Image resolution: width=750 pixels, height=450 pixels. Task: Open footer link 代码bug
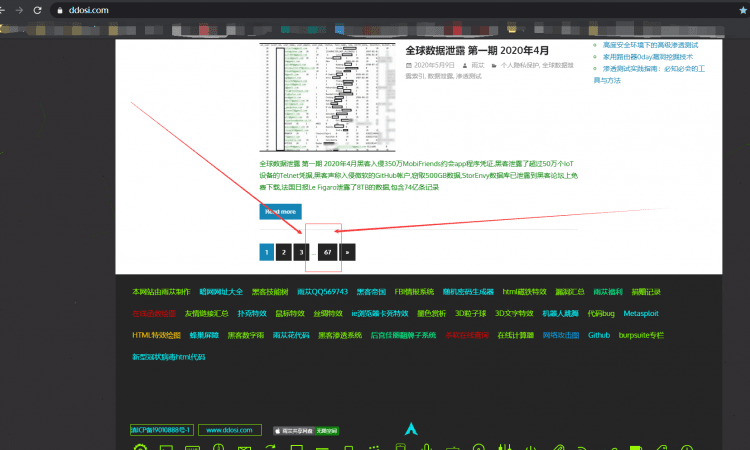coord(601,314)
